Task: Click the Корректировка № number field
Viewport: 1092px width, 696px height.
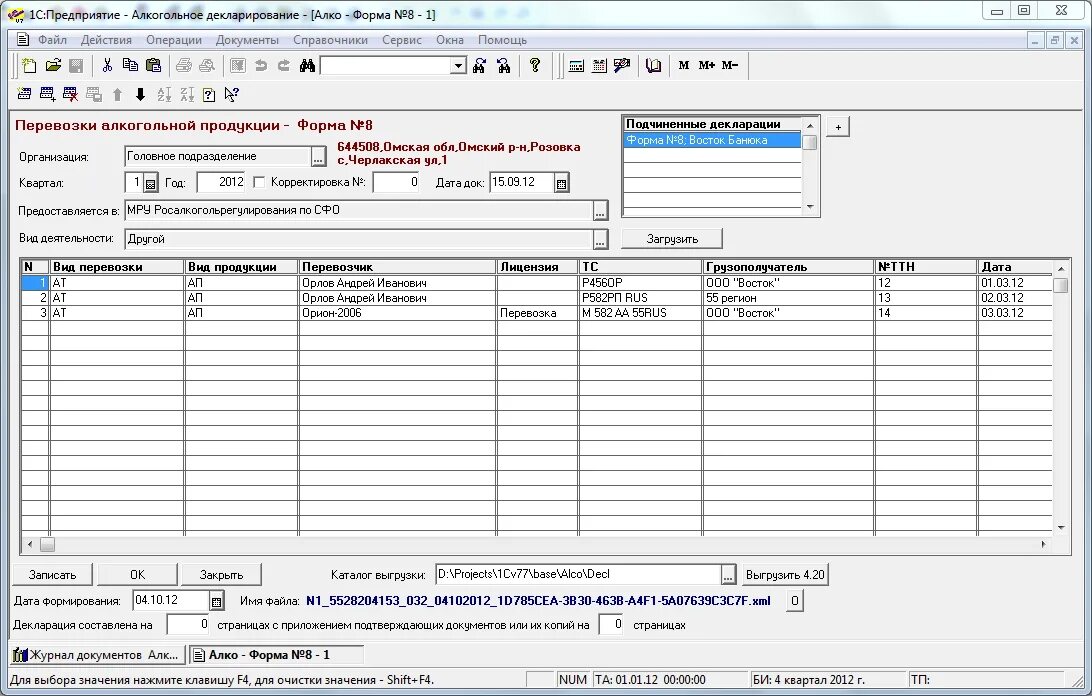Action: [396, 183]
